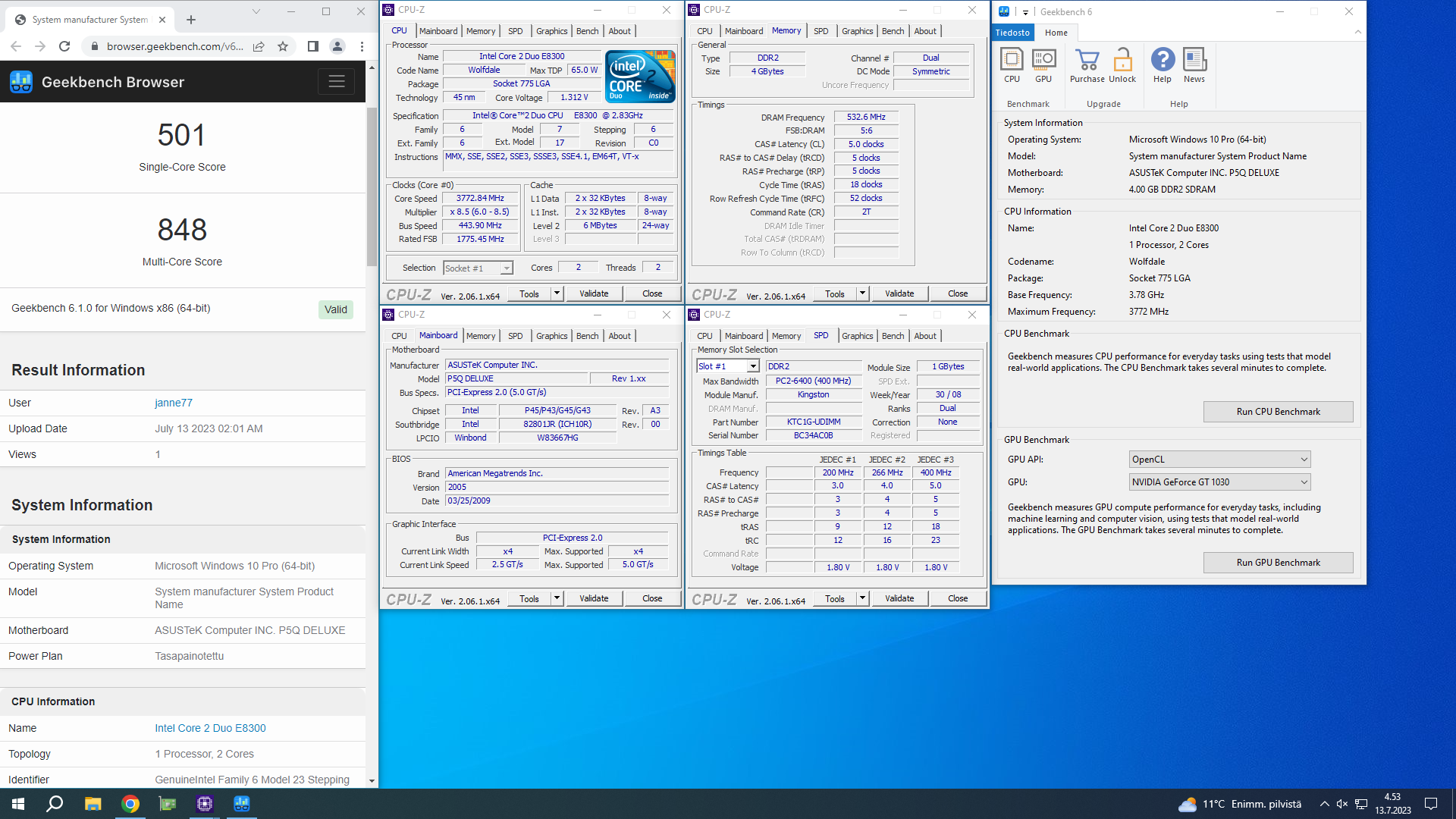The image size is (1456, 819).
Task: Open the Chrome profile icon
Action: [337, 46]
